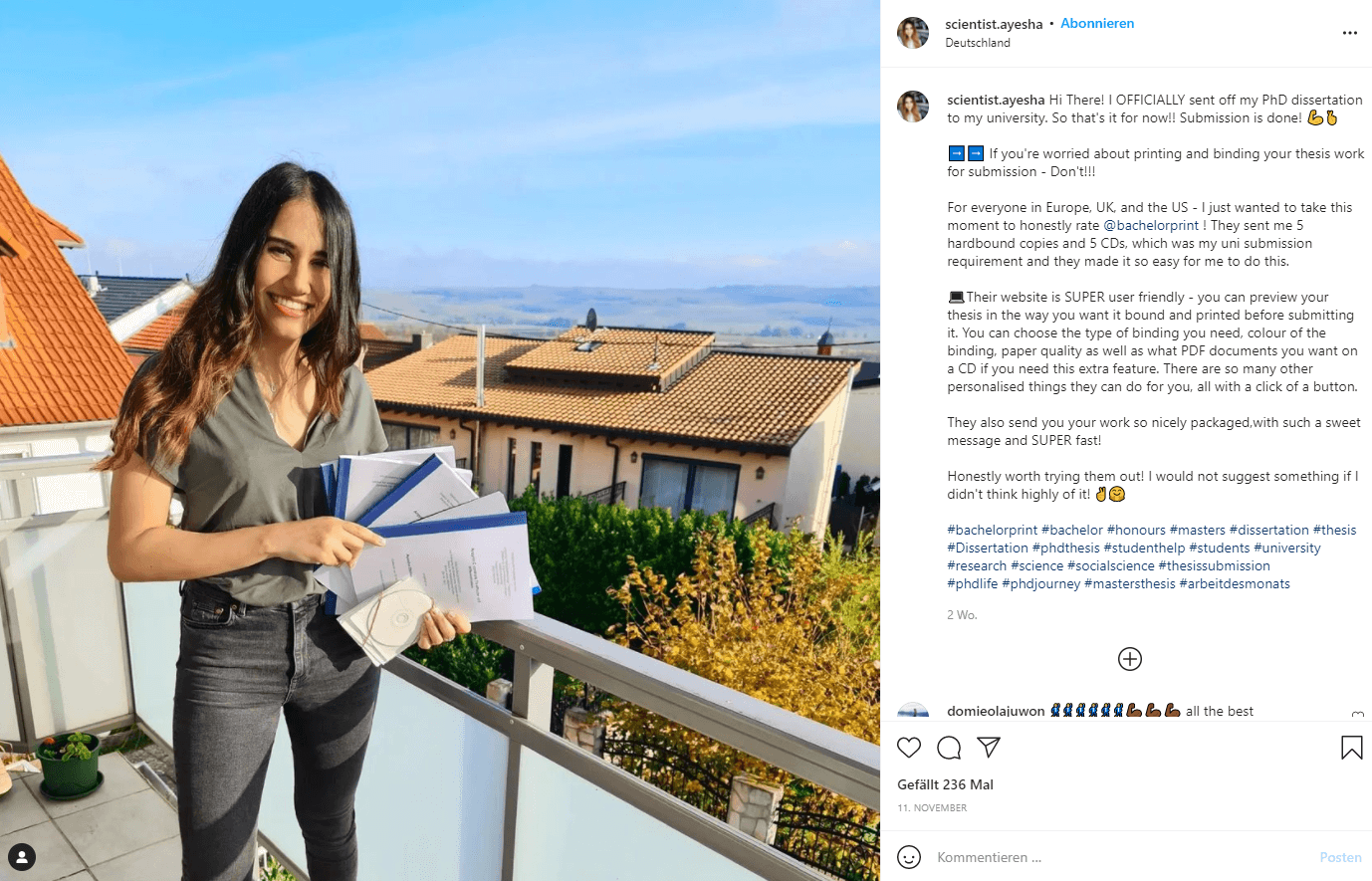Click the Kommentieren comment field

[x=1120, y=857]
